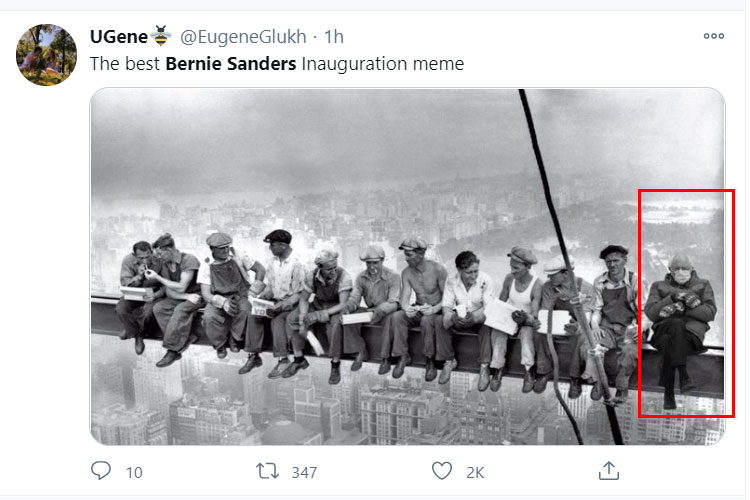Open the beam workers photo attachment

408,267
